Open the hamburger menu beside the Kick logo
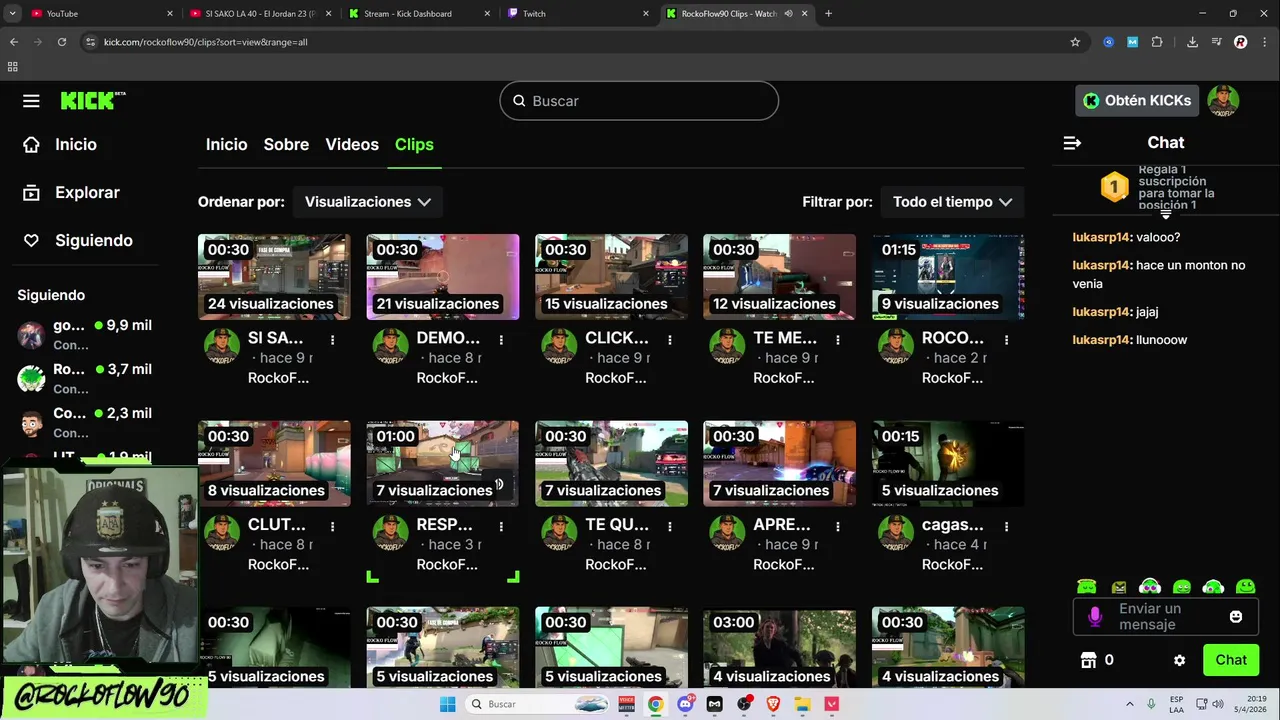The image size is (1280, 720). tap(31, 101)
